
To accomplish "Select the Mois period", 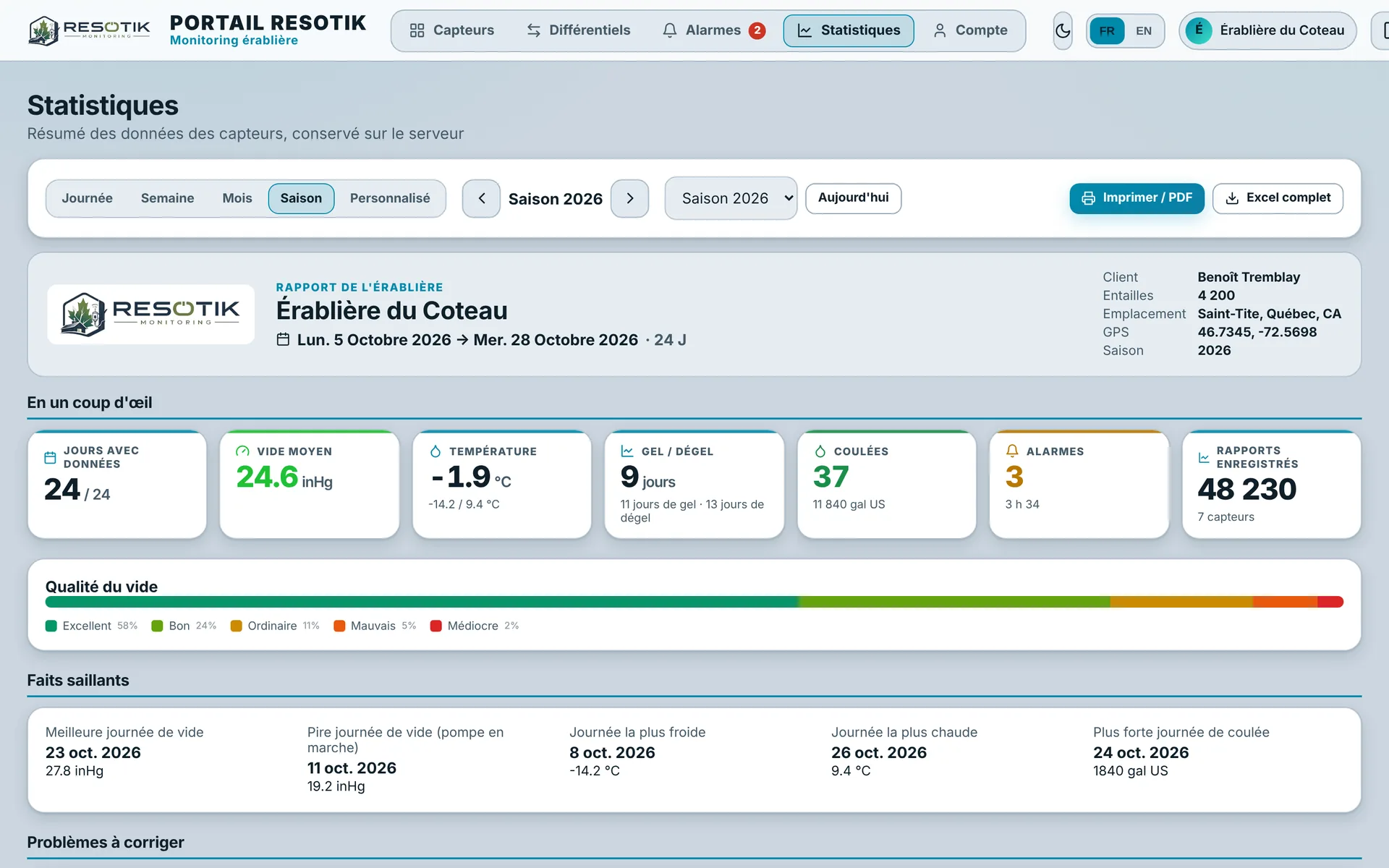I will coord(237,198).
